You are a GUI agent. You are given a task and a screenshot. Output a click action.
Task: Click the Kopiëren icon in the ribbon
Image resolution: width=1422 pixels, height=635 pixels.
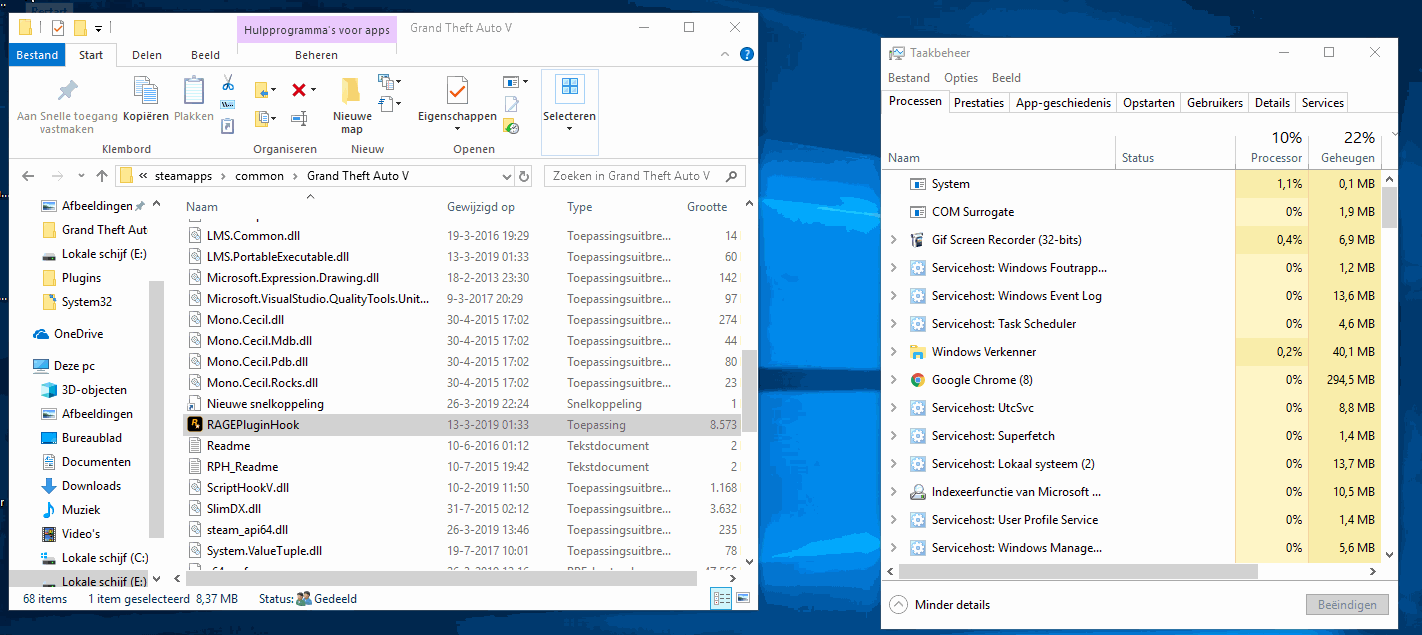coord(146,99)
